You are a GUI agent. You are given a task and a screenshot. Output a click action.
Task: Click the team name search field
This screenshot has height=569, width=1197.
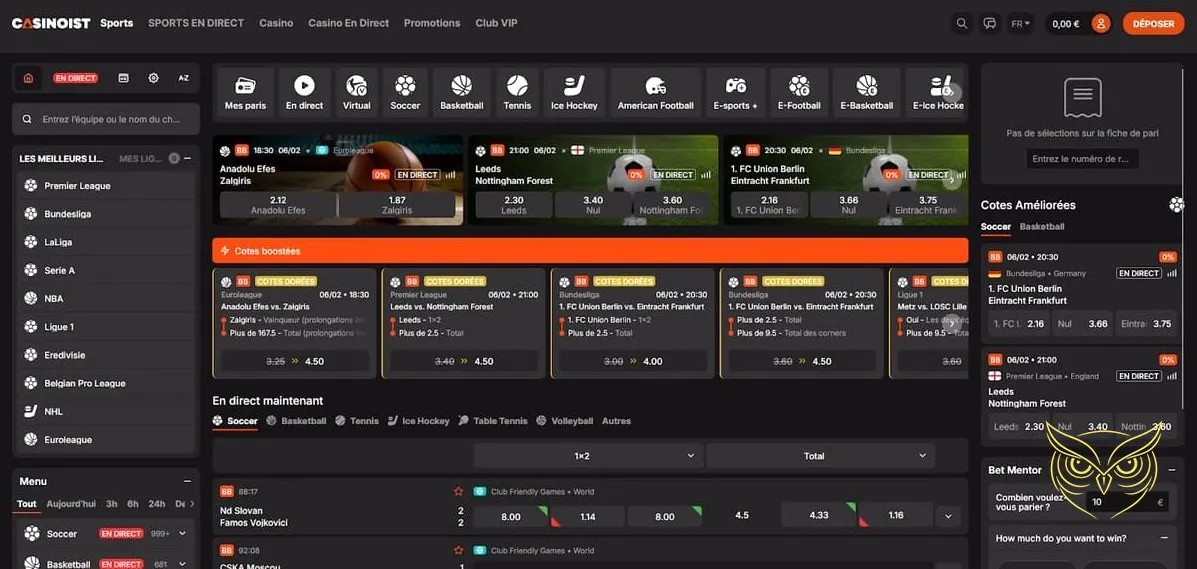click(110, 119)
